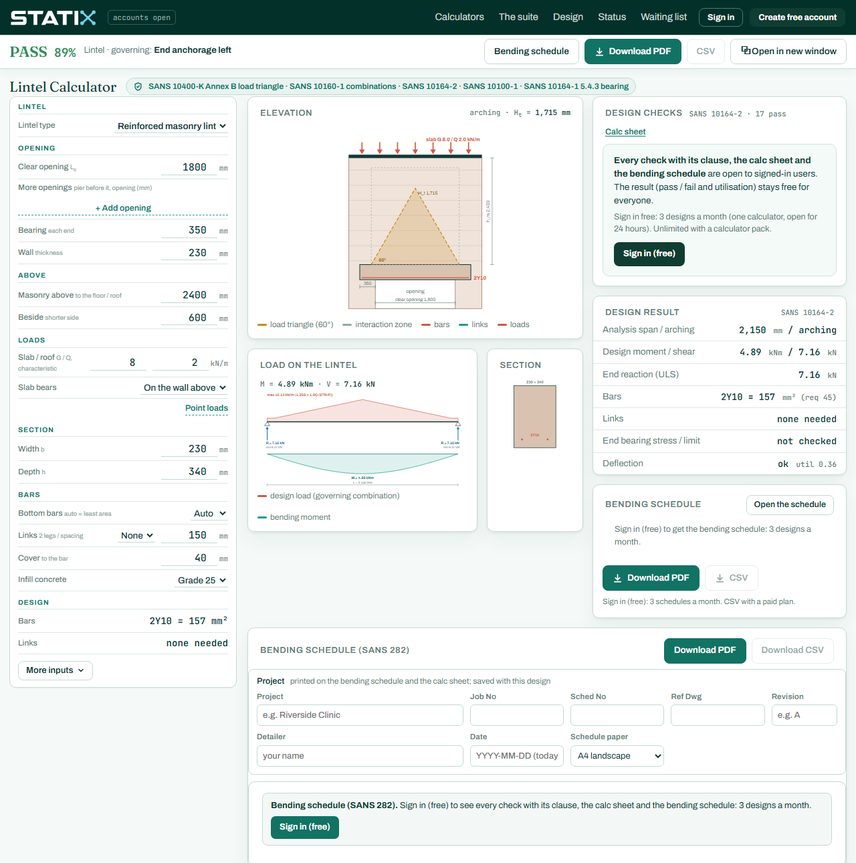Edit the Wall thickness field

pos(189,253)
